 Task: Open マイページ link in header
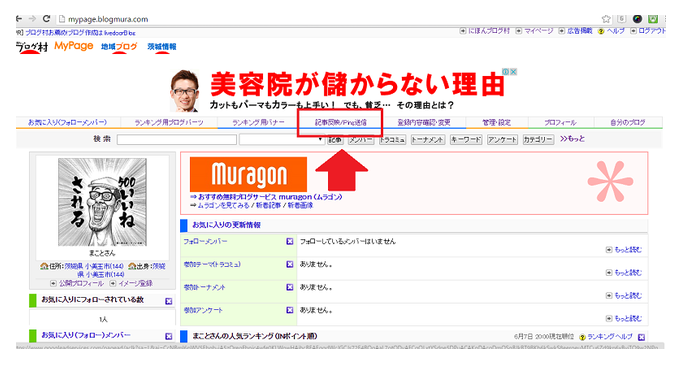(538, 31)
